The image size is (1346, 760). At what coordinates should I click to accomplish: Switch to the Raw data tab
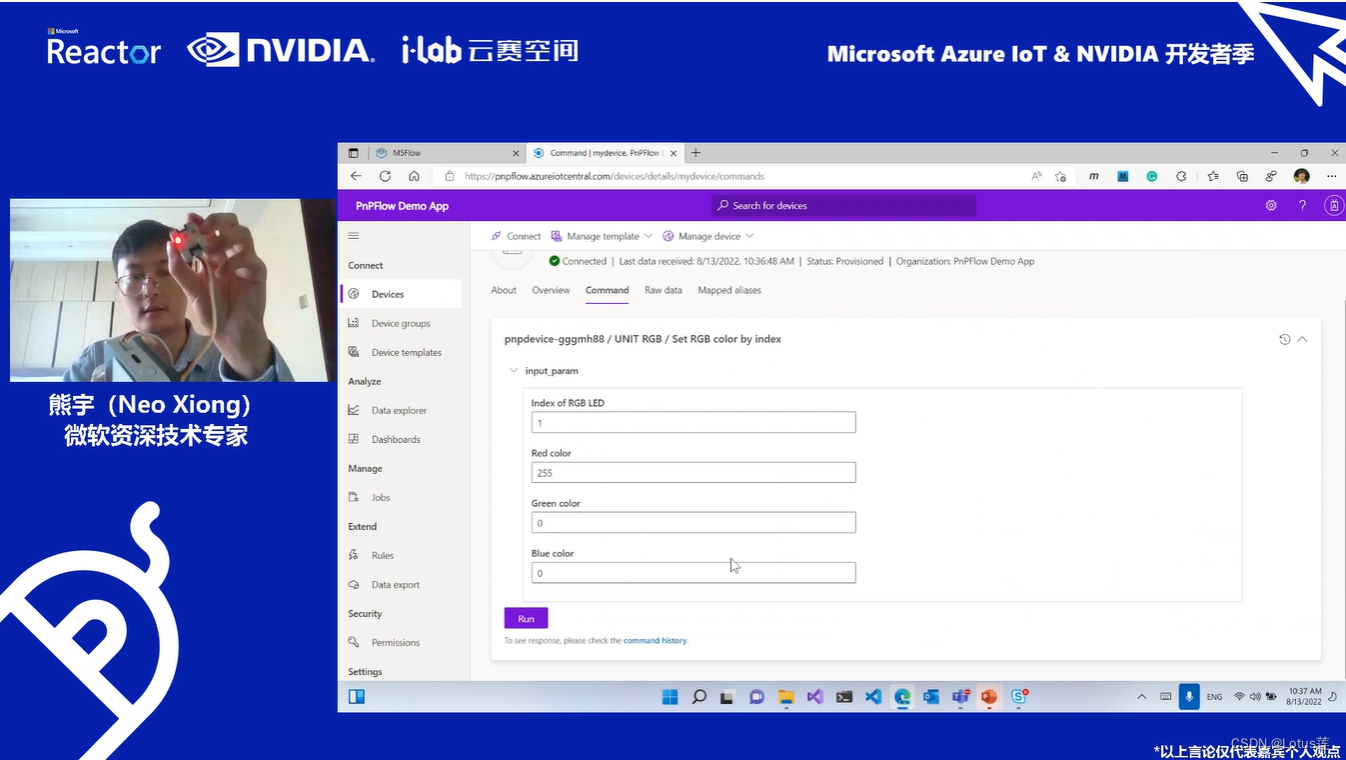coord(663,290)
